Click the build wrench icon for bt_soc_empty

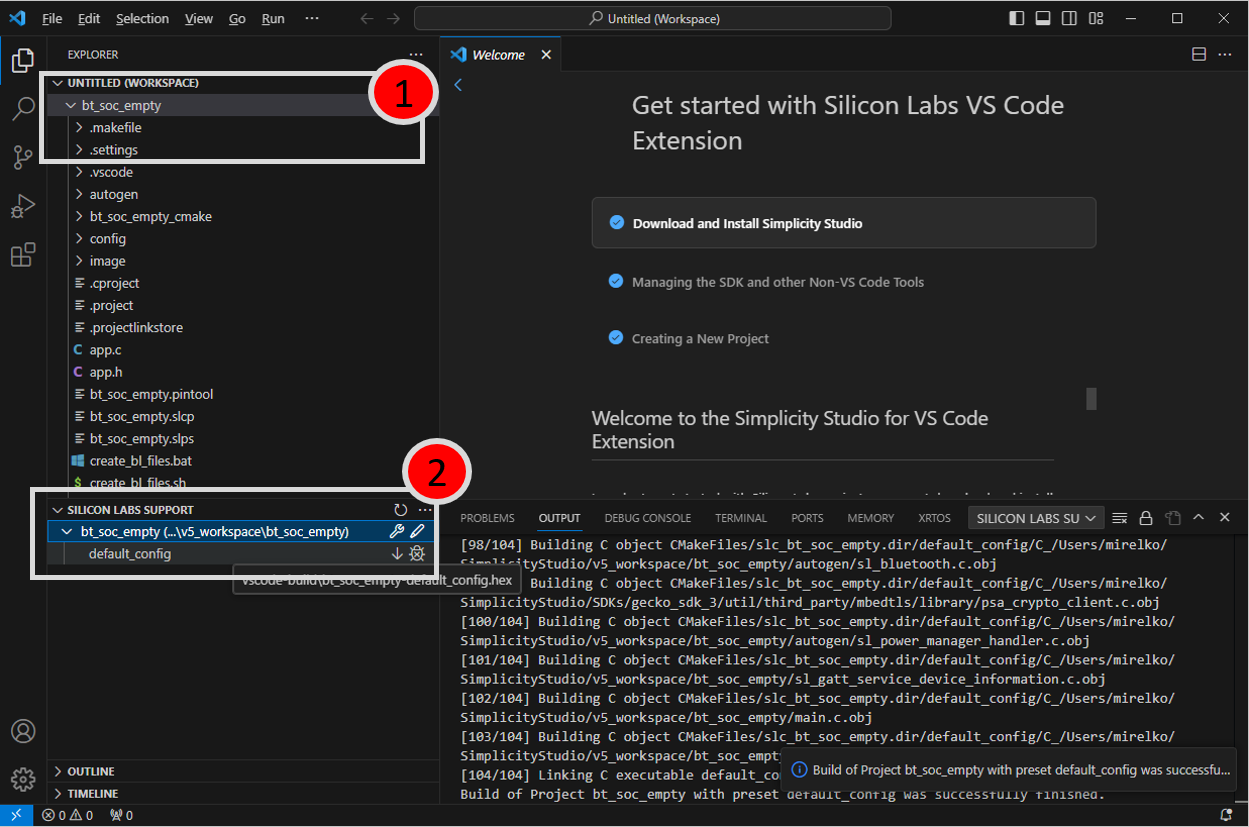396,532
